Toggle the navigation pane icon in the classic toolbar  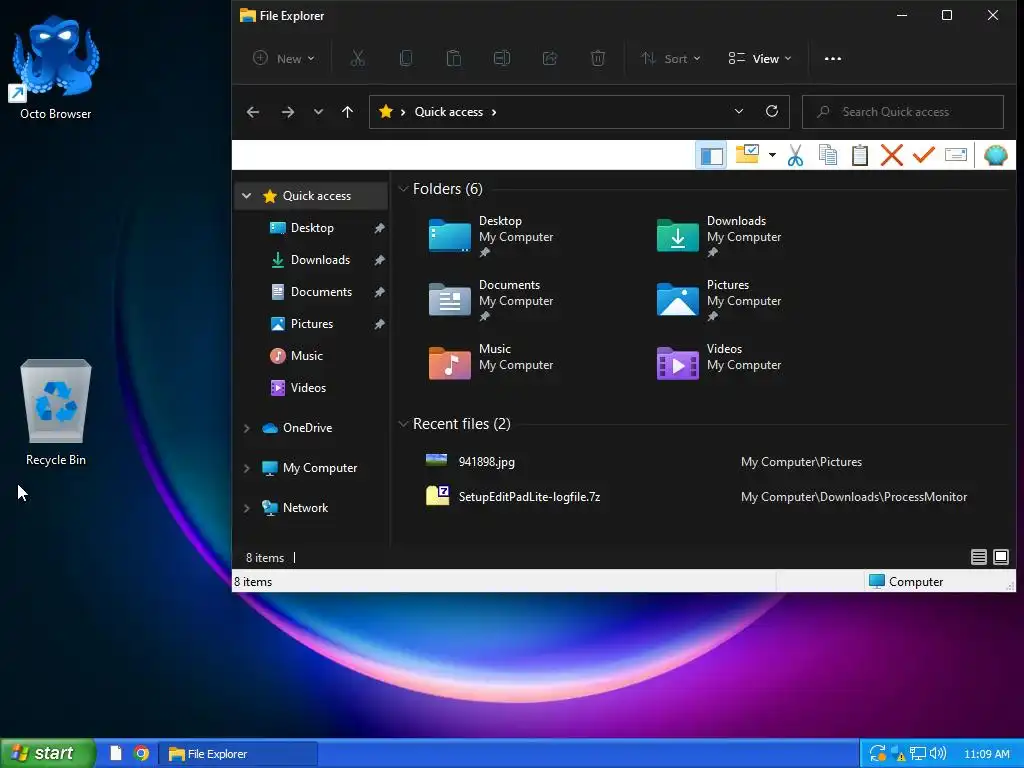click(711, 155)
